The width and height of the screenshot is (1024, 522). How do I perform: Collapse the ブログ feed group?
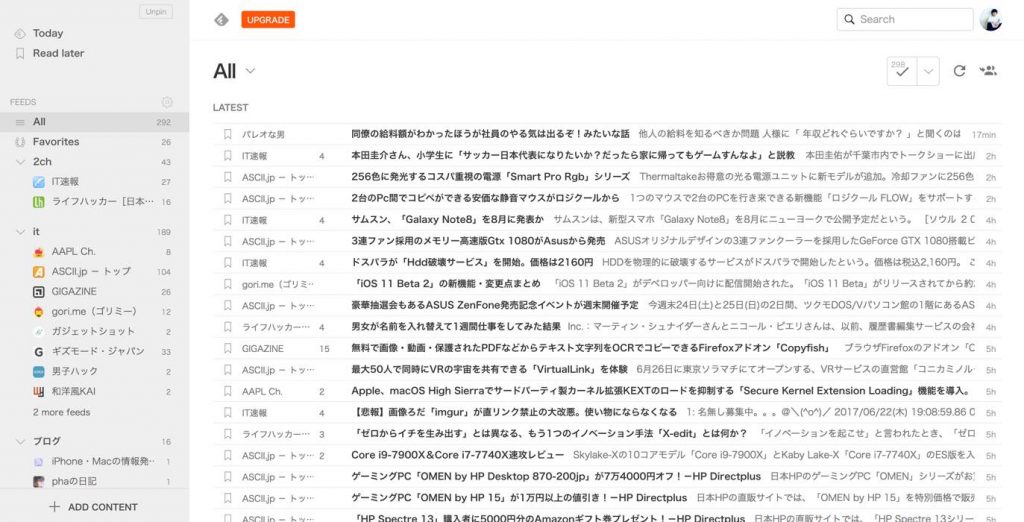(x=20, y=441)
